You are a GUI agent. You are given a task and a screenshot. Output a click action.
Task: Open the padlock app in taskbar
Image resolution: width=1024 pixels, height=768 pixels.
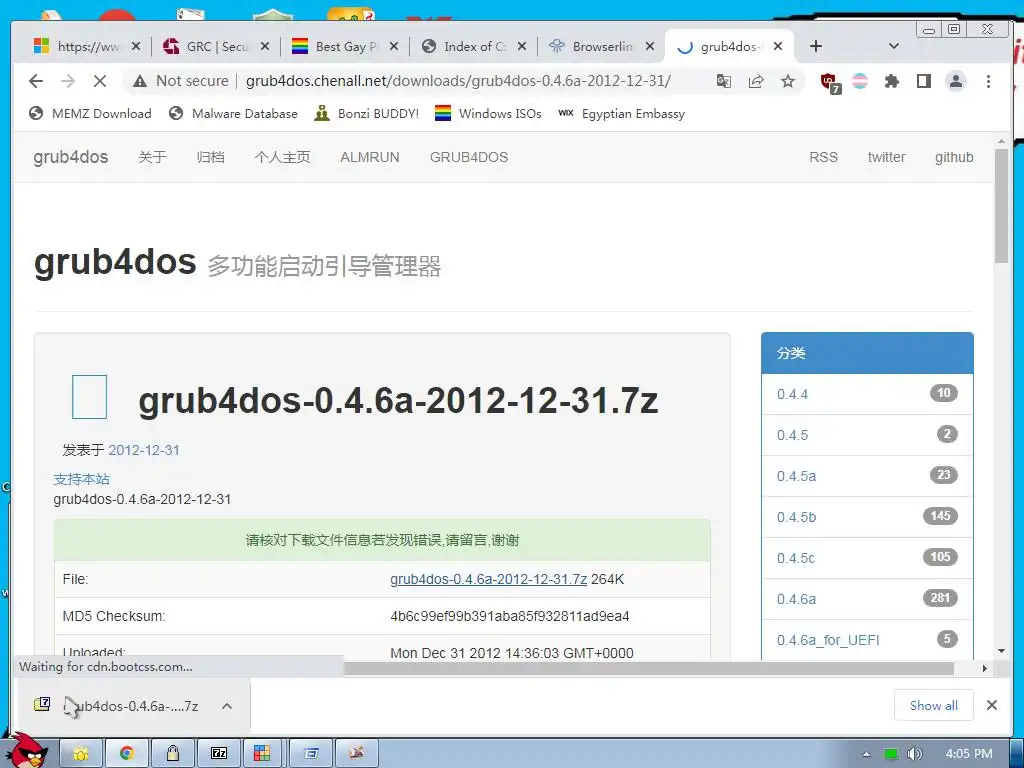[172, 754]
